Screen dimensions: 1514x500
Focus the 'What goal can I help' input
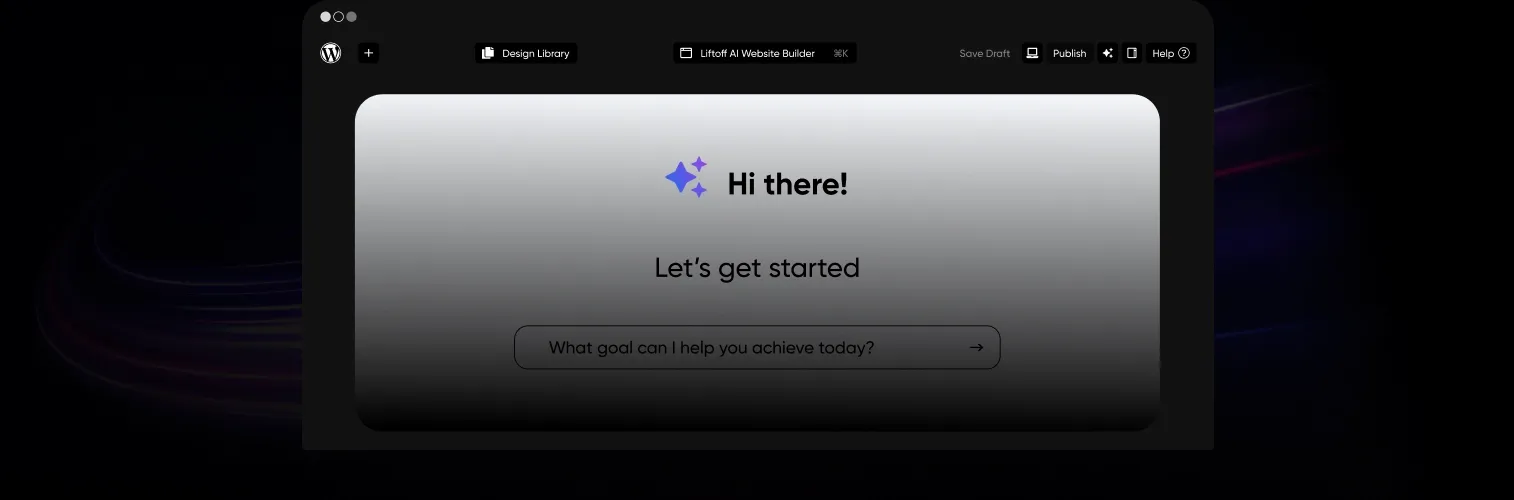[711, 348]
